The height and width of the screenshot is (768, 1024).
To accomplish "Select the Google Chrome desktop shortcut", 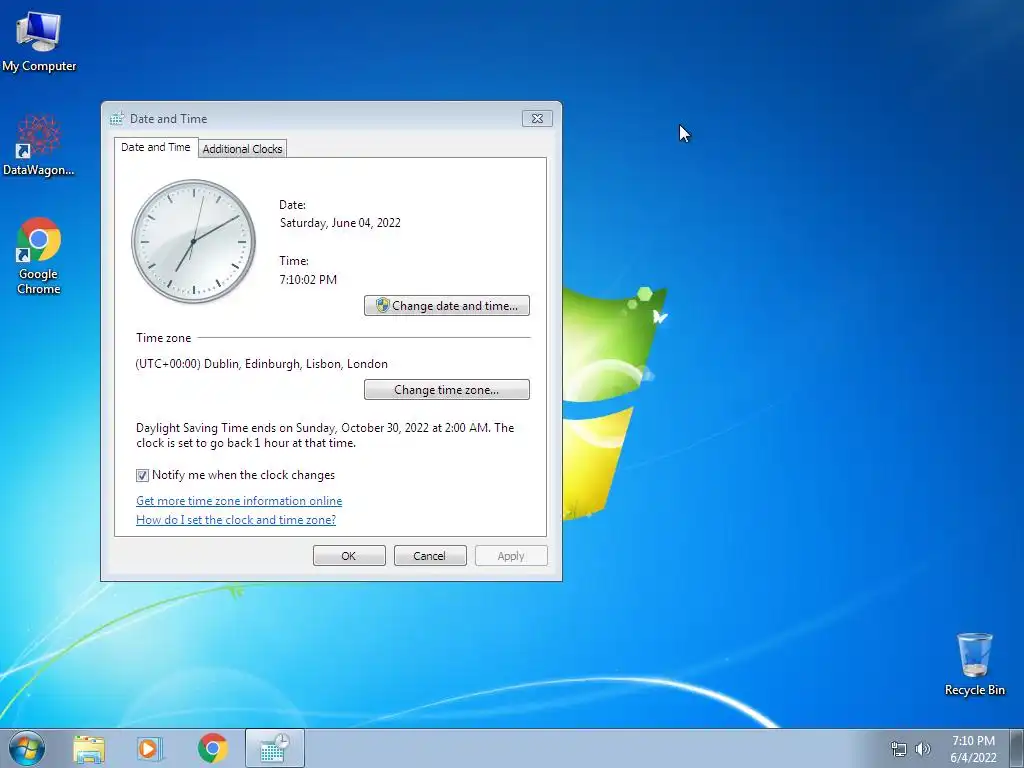I will tap(39, 255).
